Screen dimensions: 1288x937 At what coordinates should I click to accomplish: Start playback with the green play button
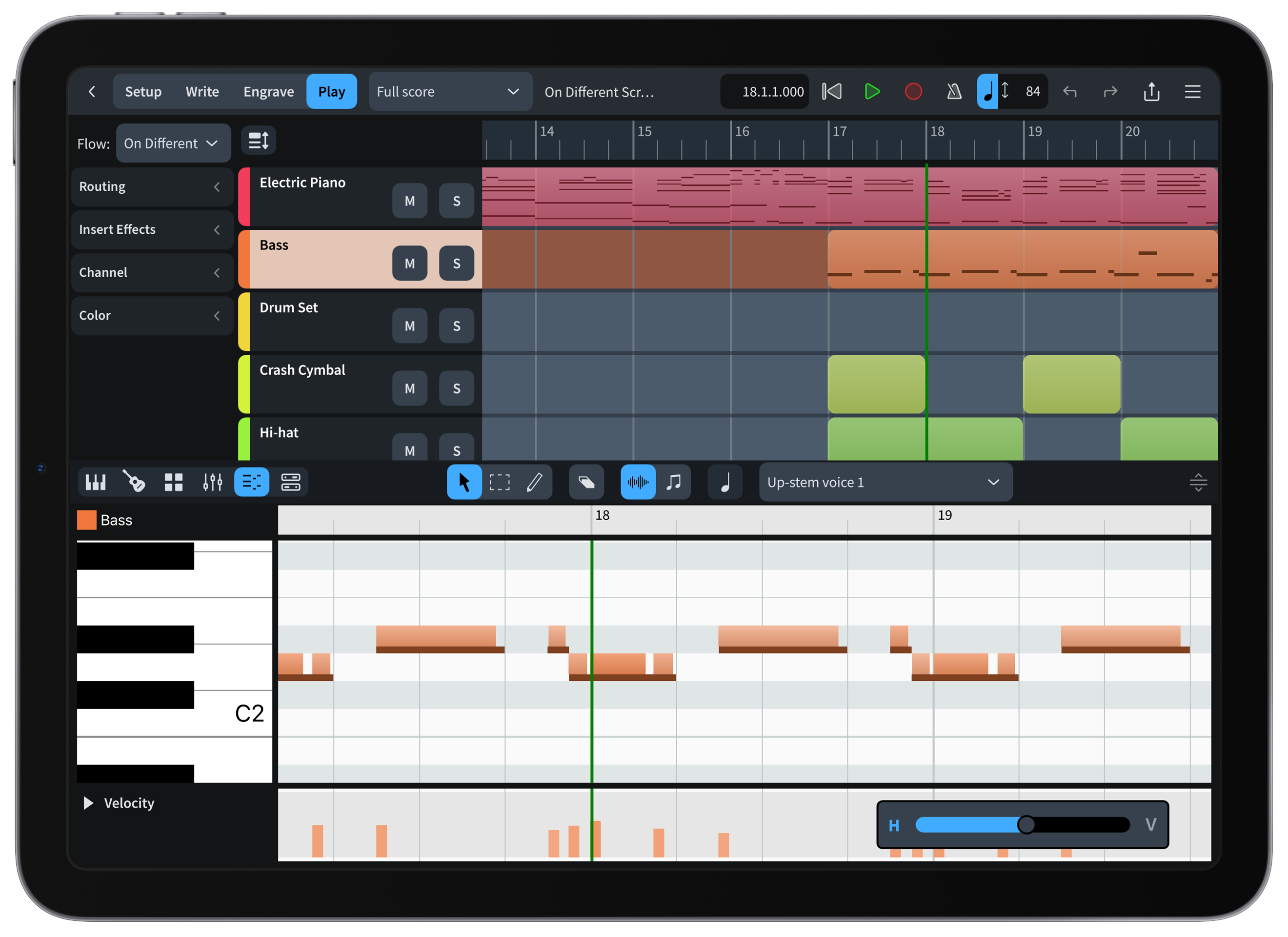872,91
